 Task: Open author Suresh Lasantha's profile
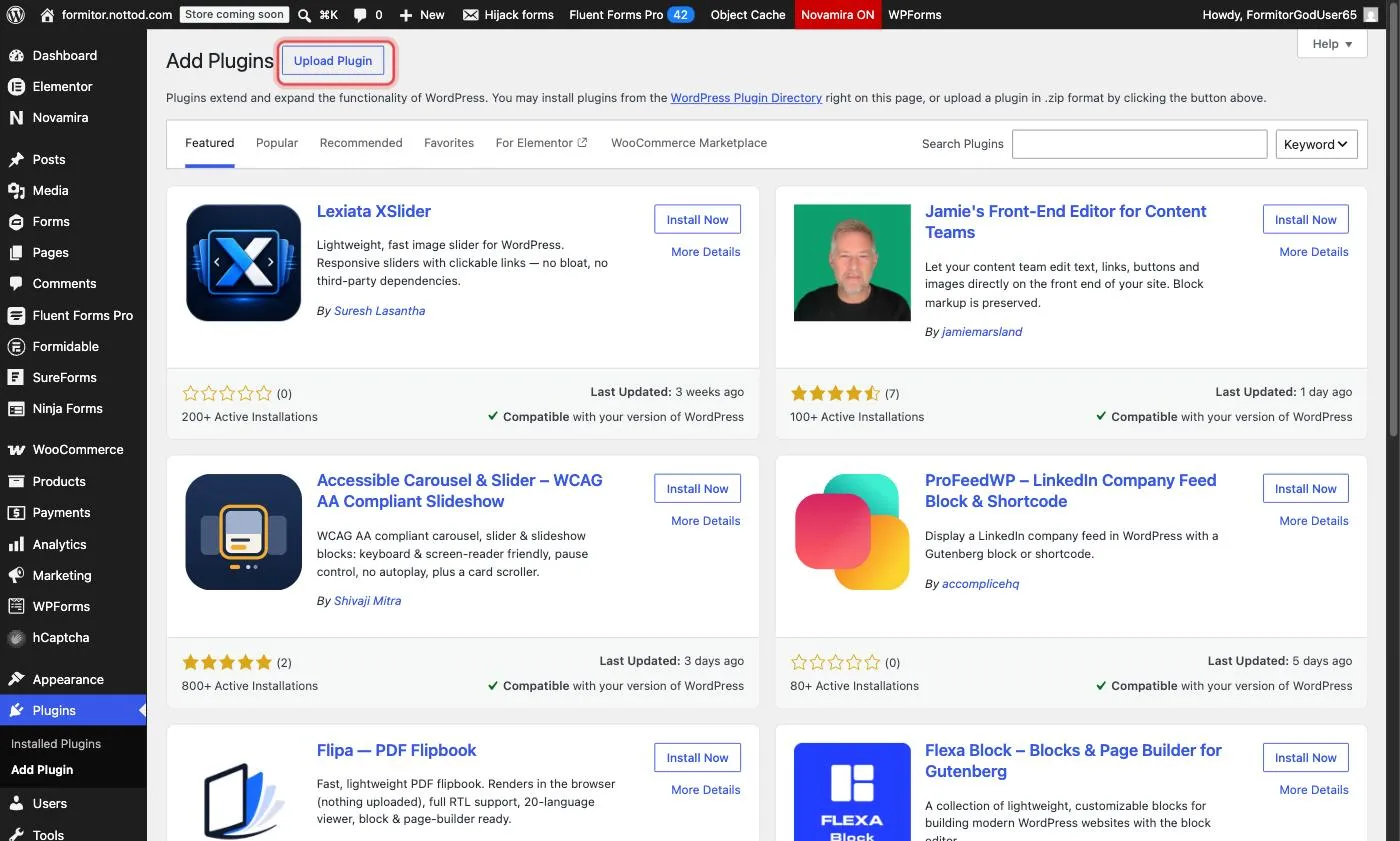pos(380,311)
